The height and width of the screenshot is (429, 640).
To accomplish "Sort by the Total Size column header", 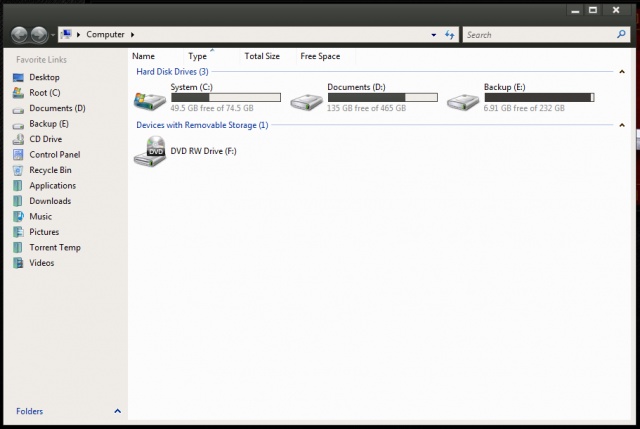I will (x=262, y=56).
